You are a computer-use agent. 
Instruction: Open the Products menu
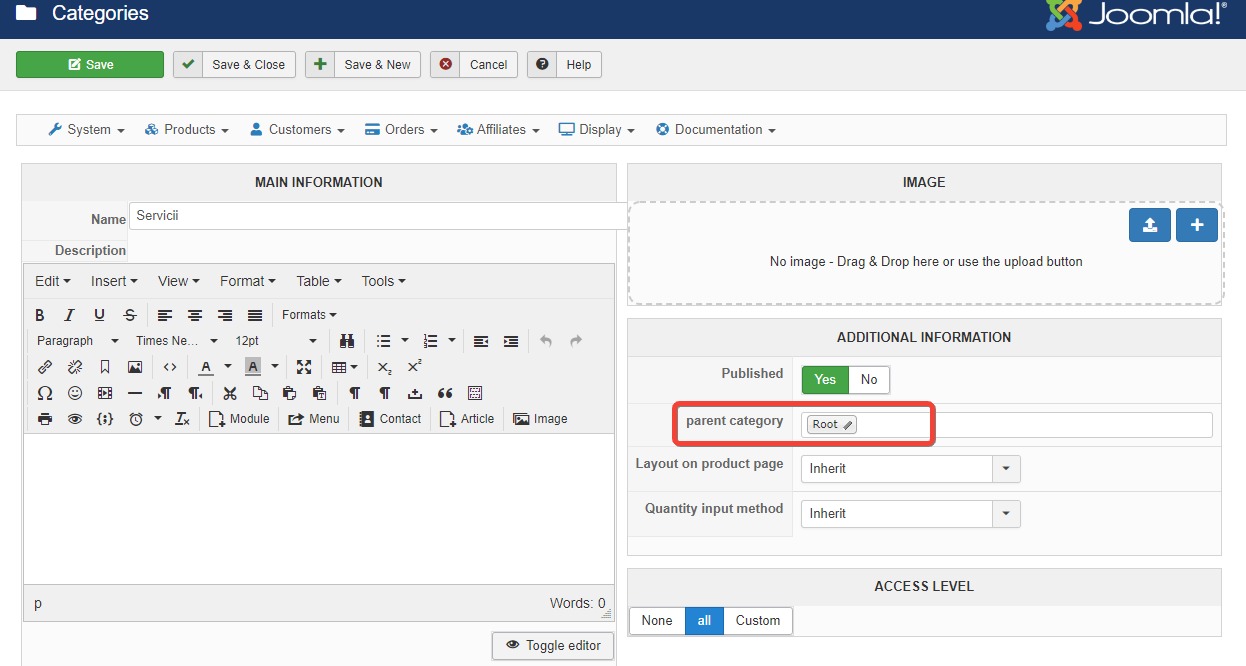(x=187, y=130)
